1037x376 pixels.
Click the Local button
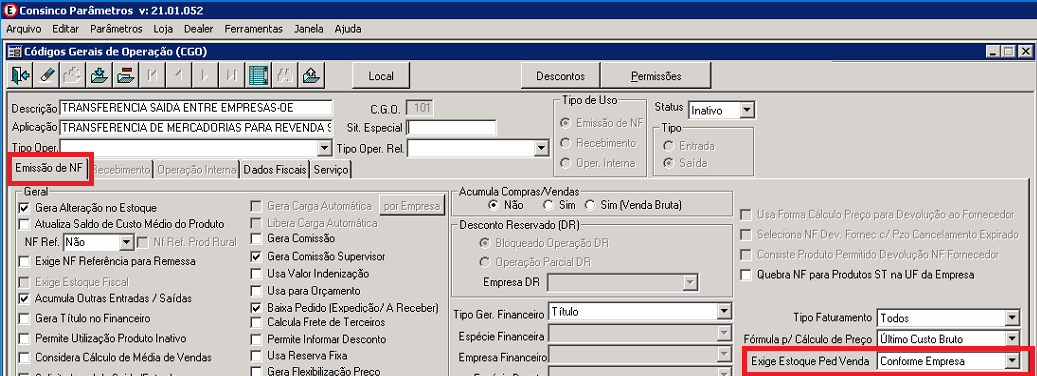[x=381, y=76]
